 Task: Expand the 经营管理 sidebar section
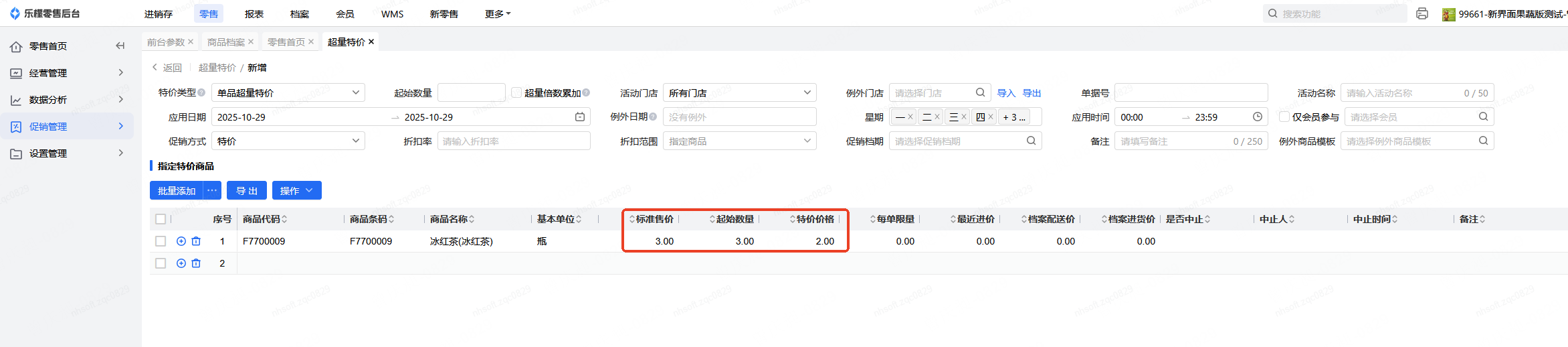[x=67, y=73]
